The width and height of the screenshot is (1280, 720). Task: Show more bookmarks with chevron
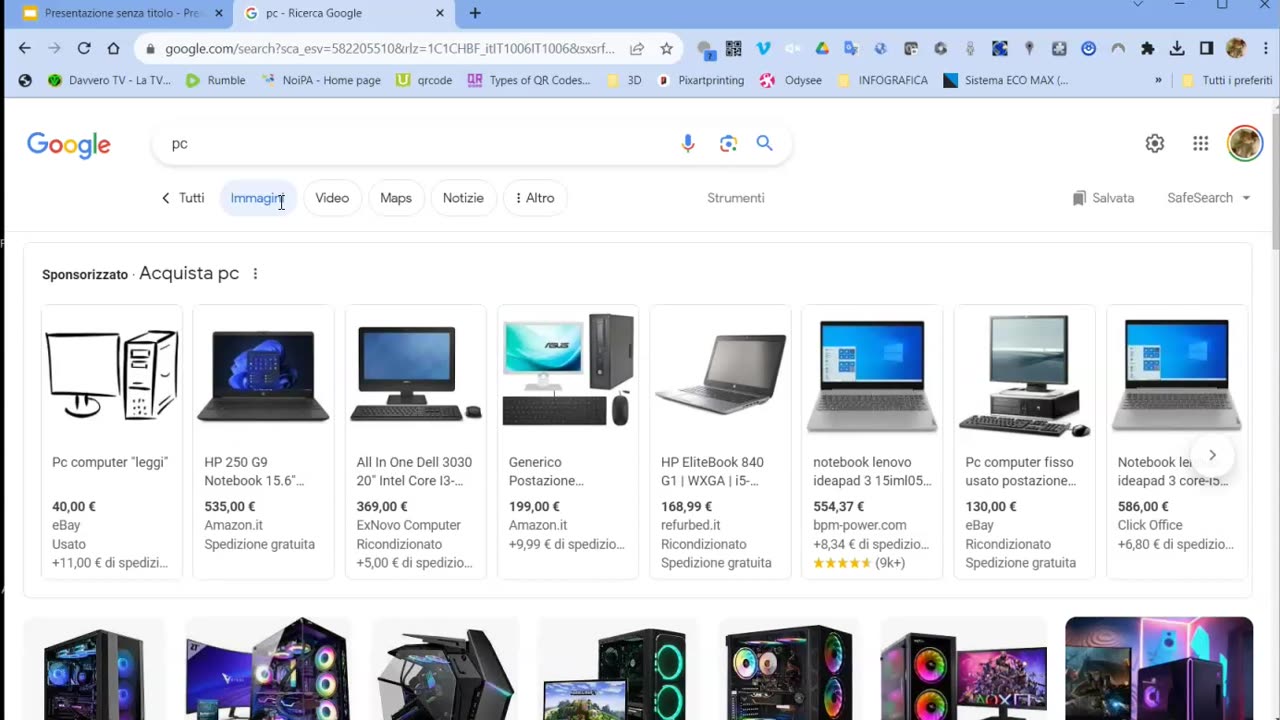pos(1159,80)
